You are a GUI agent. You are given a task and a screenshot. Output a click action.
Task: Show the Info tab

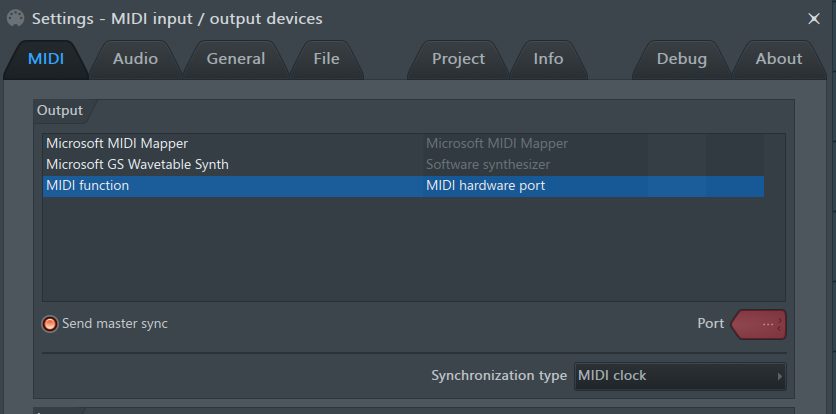tap(548, 59)
